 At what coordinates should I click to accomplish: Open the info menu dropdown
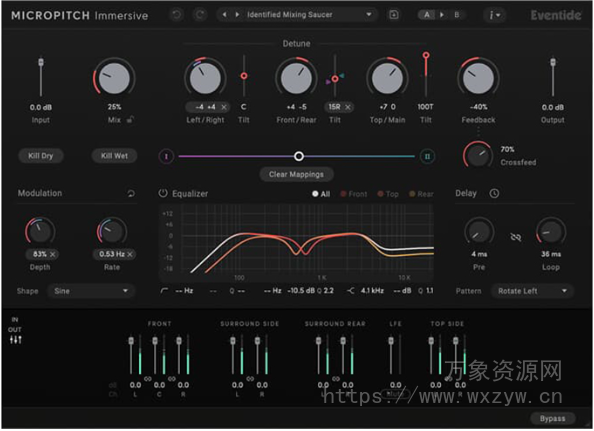(495, 15)
